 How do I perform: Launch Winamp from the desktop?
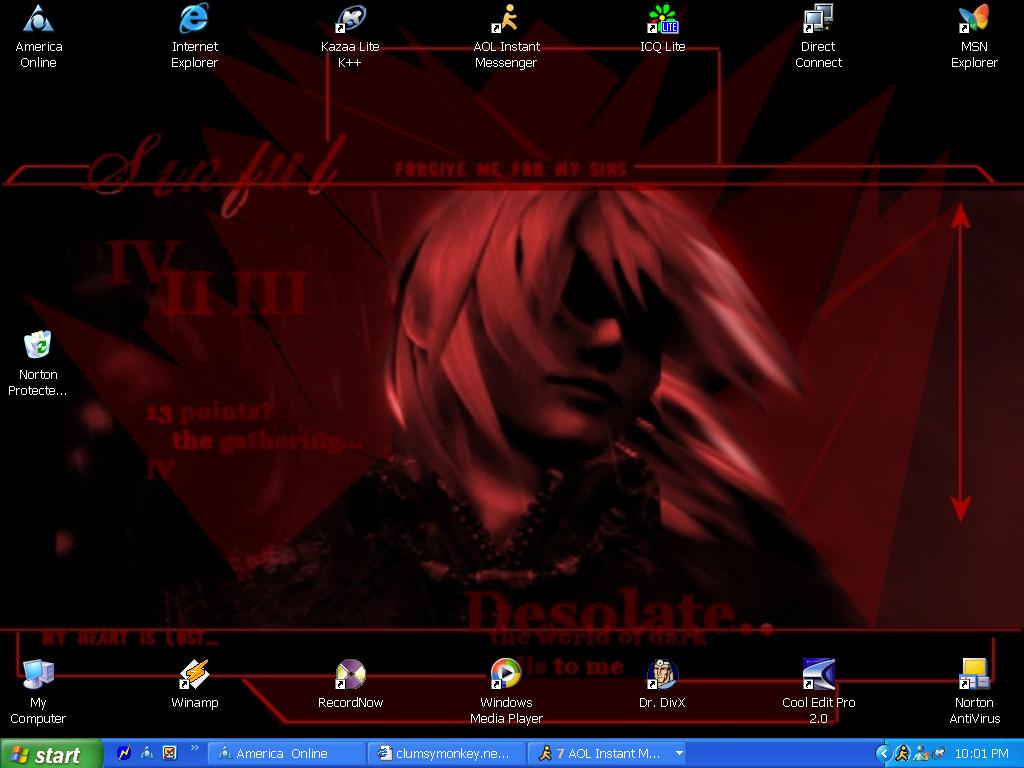(194, 676)
